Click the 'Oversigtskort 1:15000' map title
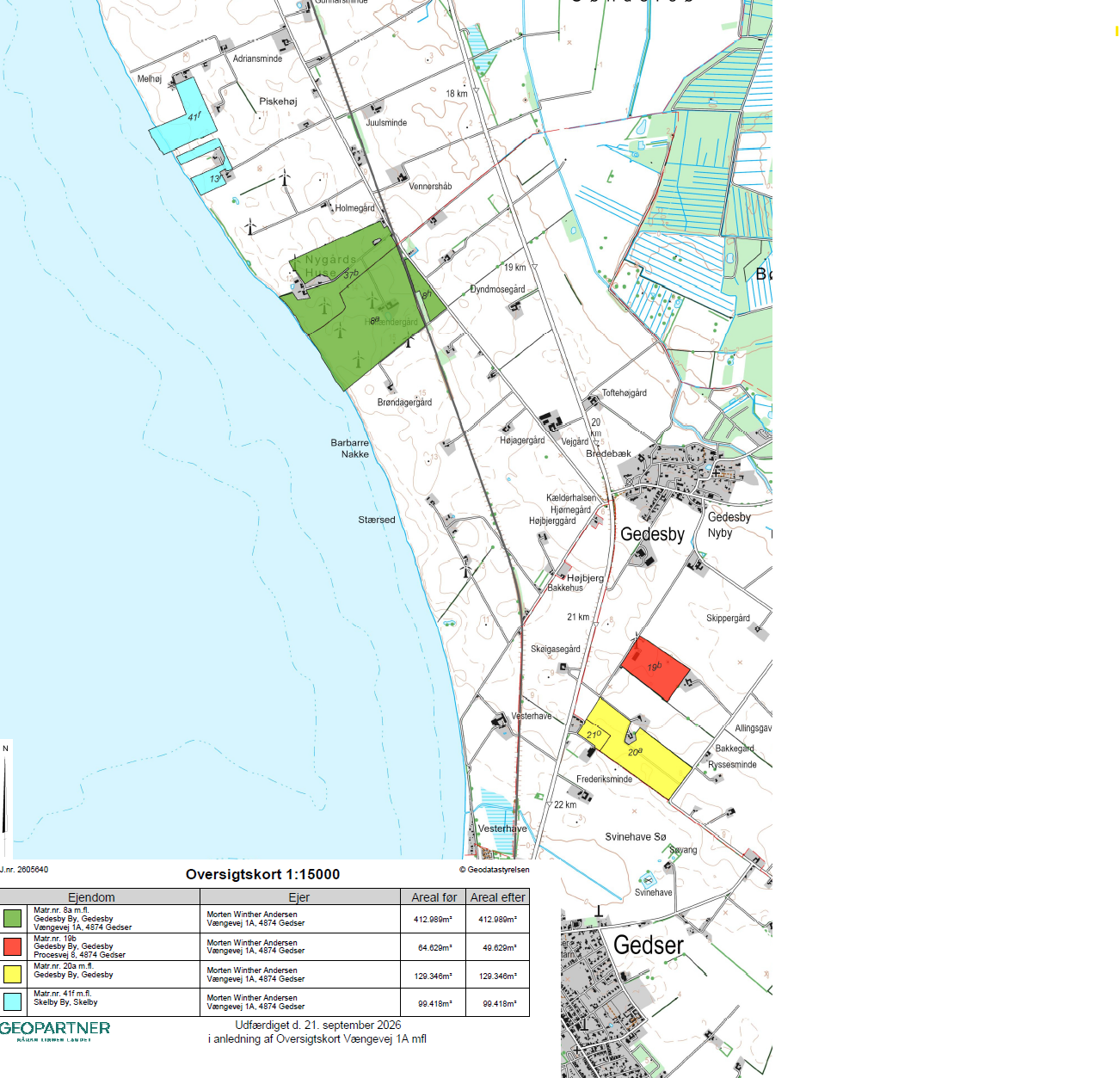This screenshot has height=1078, width=1120. (262, 874)
